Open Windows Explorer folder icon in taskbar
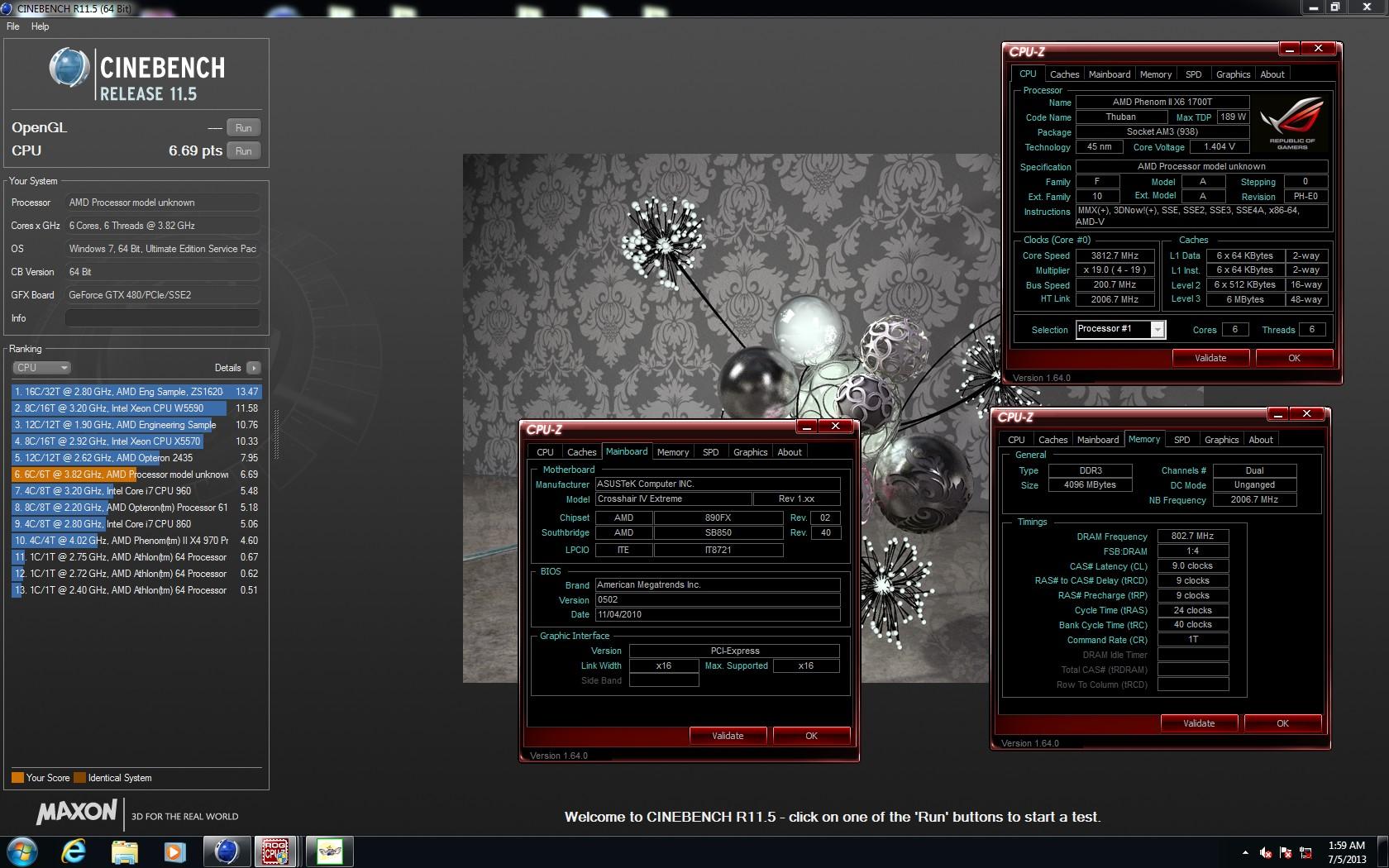 (124, 851)
